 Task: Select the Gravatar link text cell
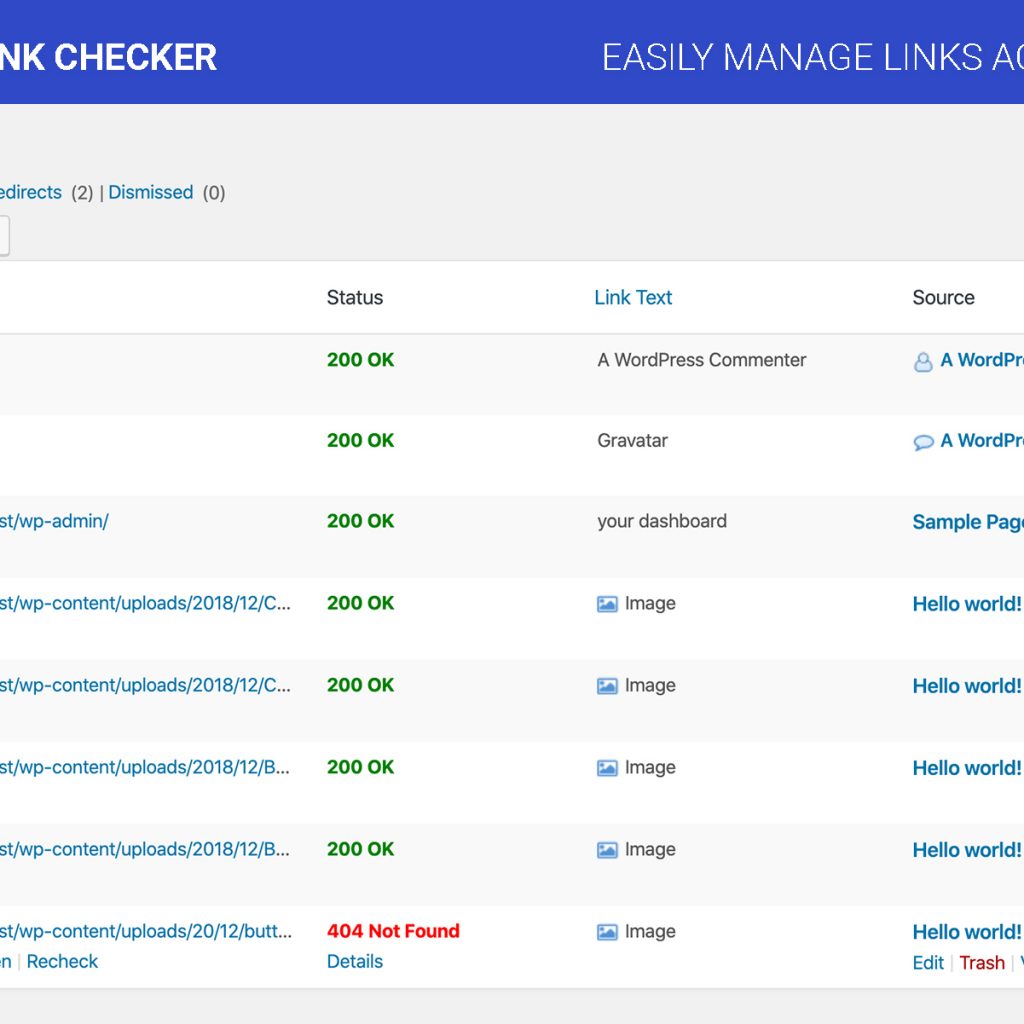[633, 440]
